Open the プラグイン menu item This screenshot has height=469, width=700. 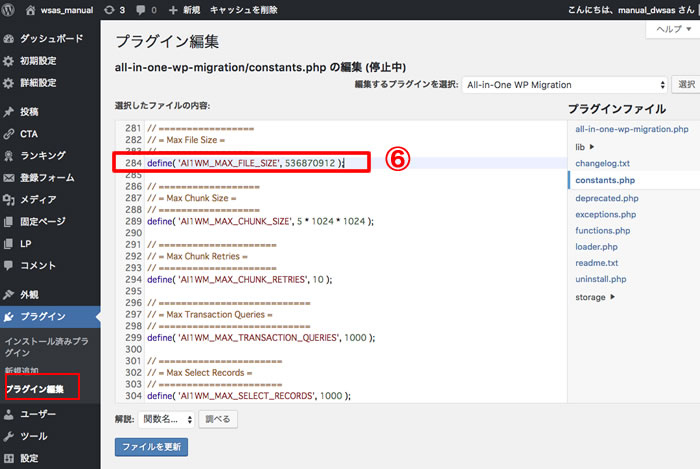point(50,317)
